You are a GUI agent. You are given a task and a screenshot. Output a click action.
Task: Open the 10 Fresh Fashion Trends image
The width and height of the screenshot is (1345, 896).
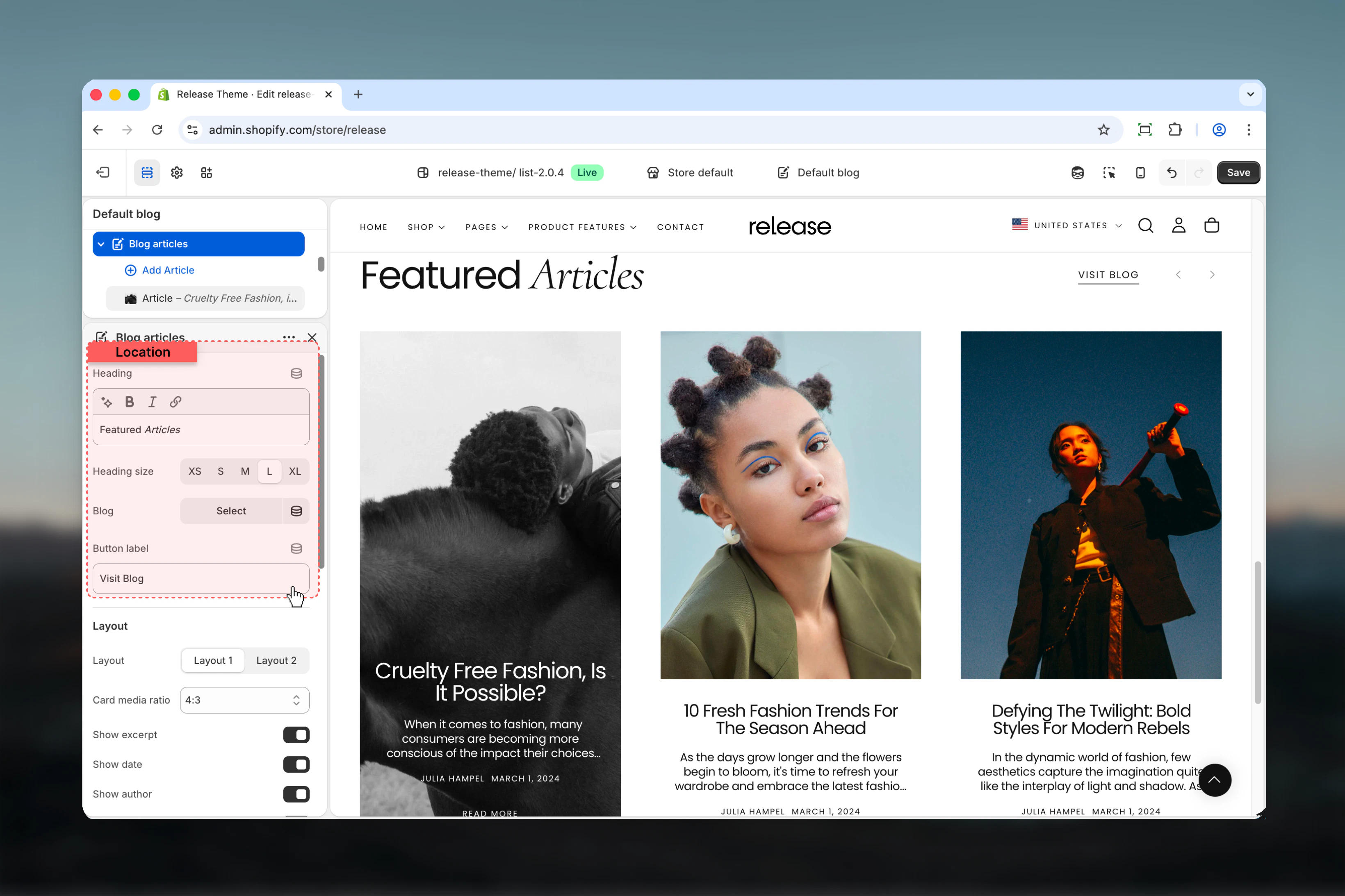coord(791,506)
